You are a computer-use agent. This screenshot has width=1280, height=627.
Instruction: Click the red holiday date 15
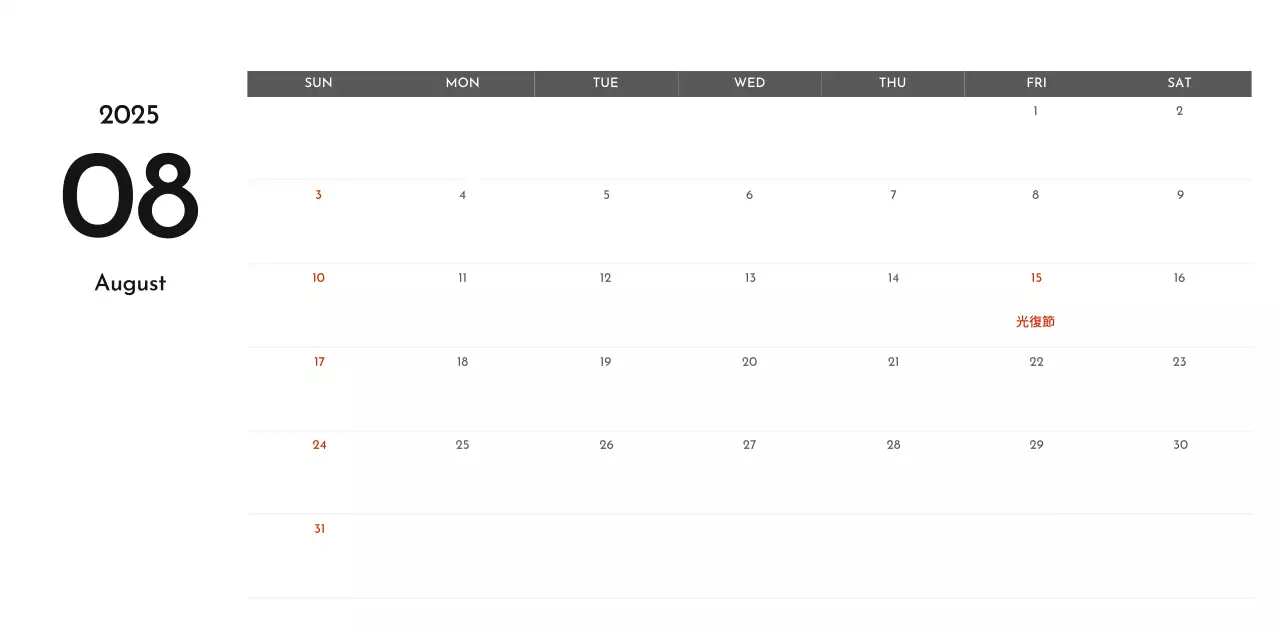point(1036,278)
